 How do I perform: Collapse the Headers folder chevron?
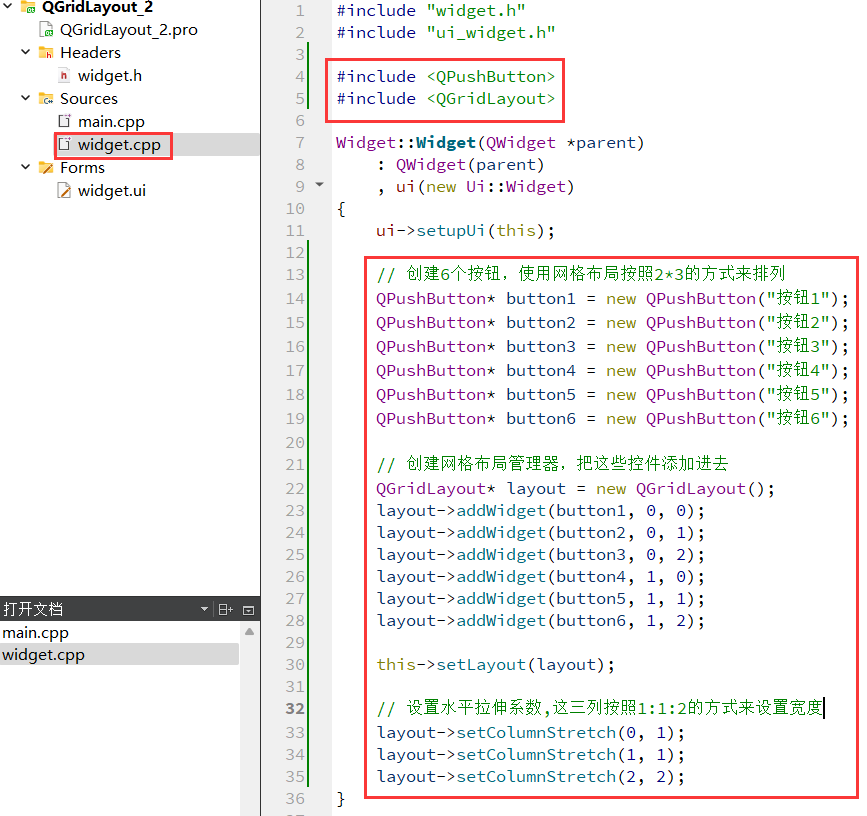pos(25,52)
